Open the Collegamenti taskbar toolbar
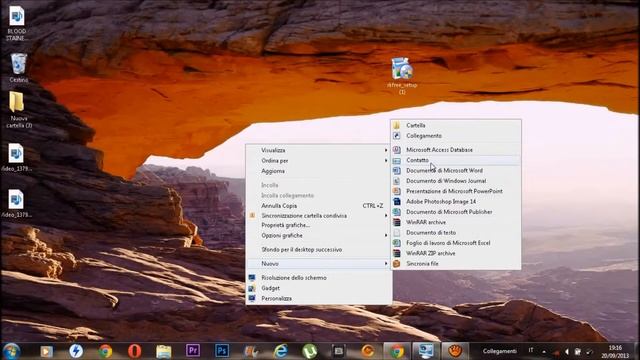This screenshot has height=360, width=640. coord(500,351)
